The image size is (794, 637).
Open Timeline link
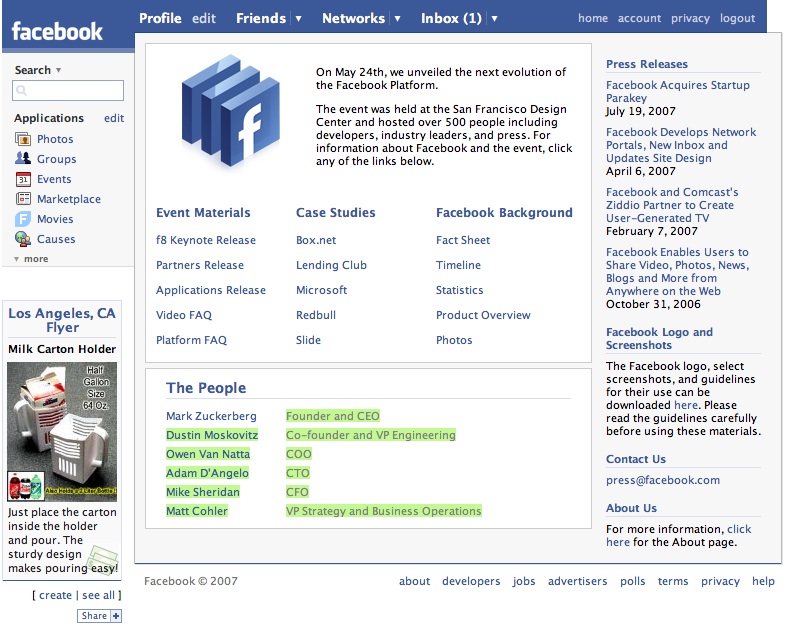pos(458,265)
